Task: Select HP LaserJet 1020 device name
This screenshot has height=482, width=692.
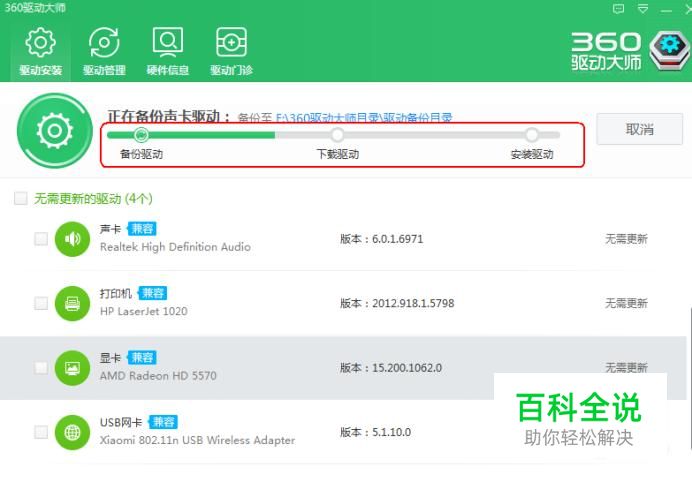Action: coord(143,311)
